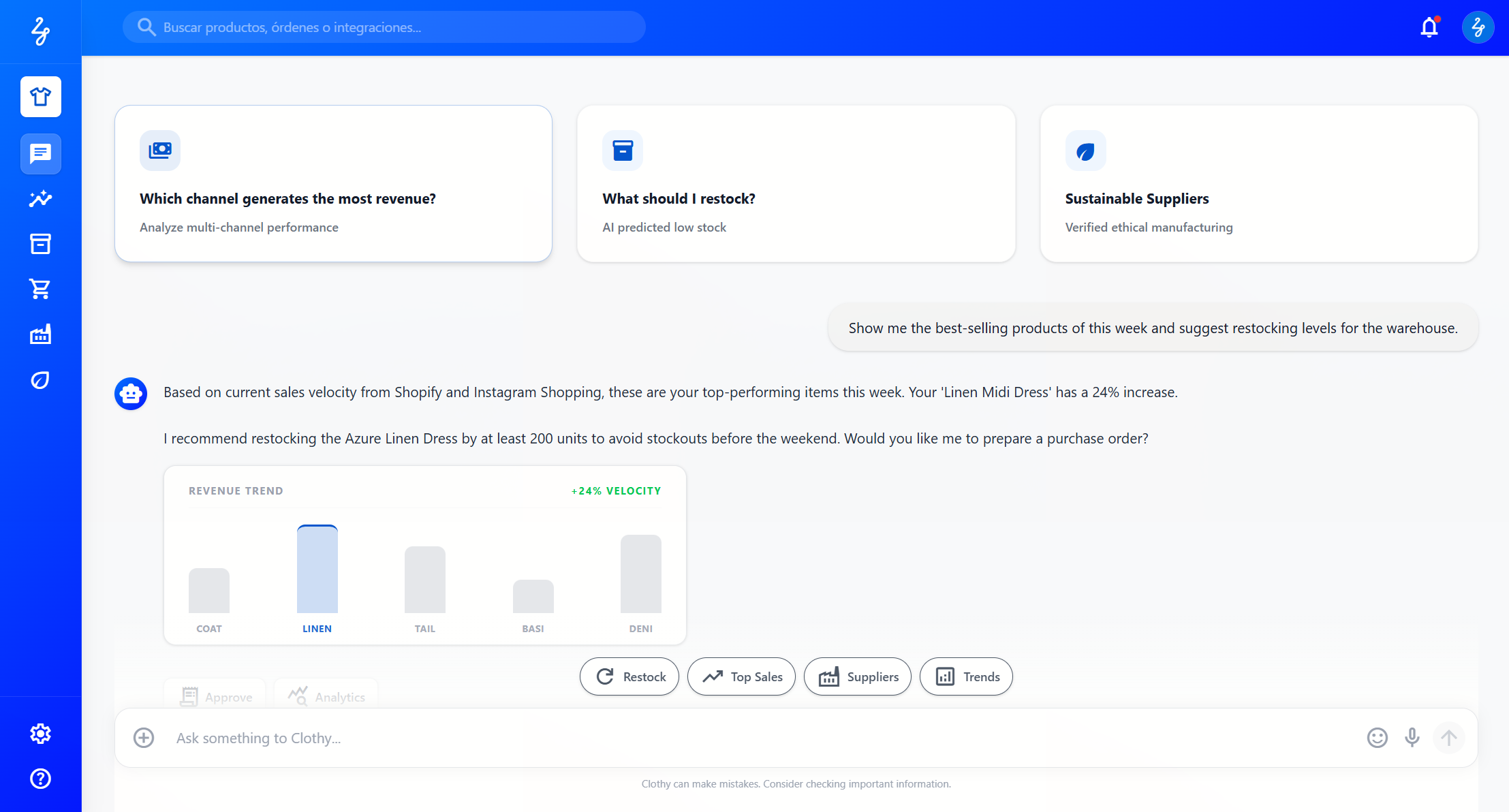Open the factory suppliers sidebar icon
The image size is (1509, 812).
[40, 334]
